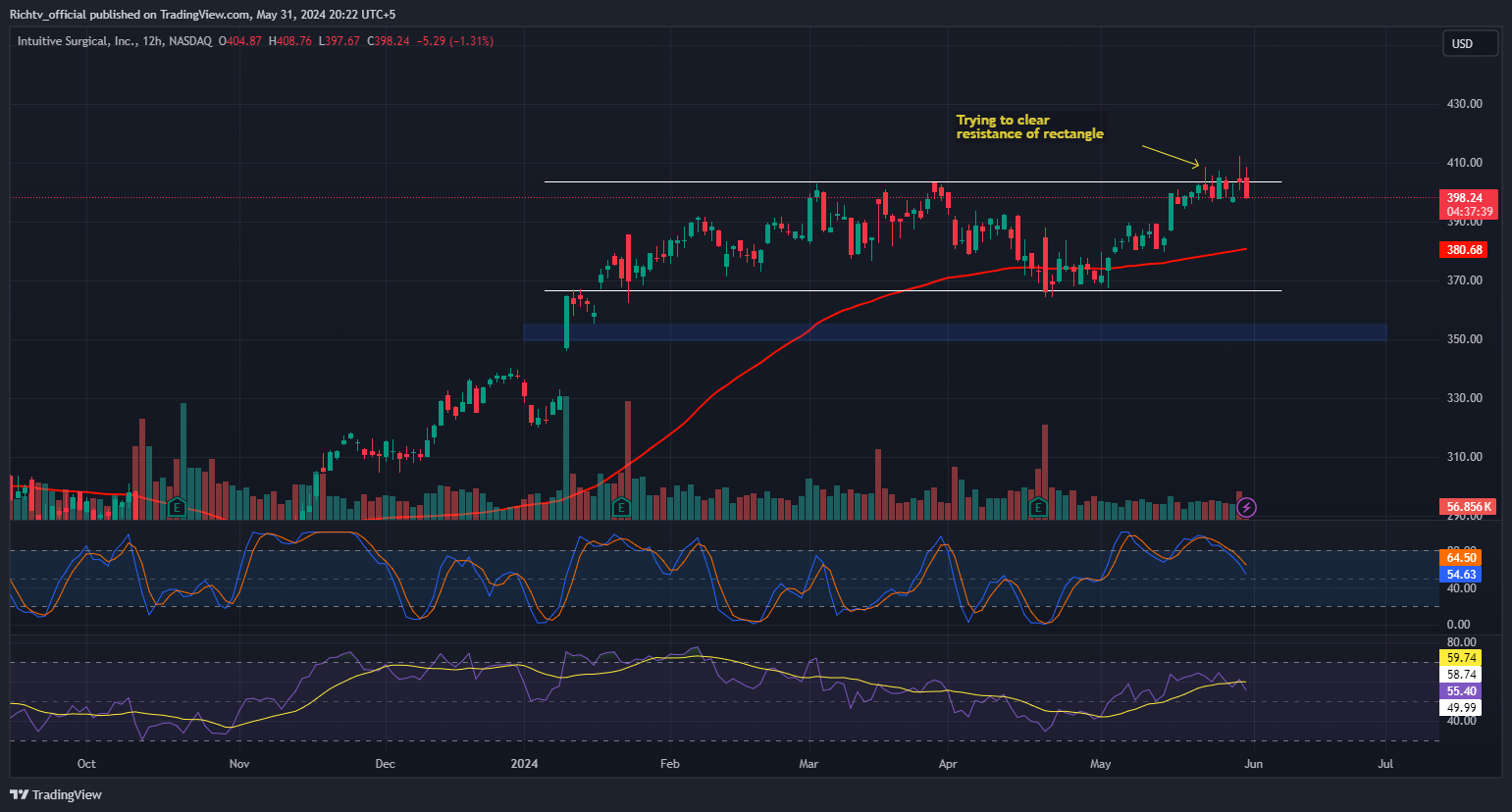Open the USD currency selector

pyautogui.click(x=1469, y=43)
